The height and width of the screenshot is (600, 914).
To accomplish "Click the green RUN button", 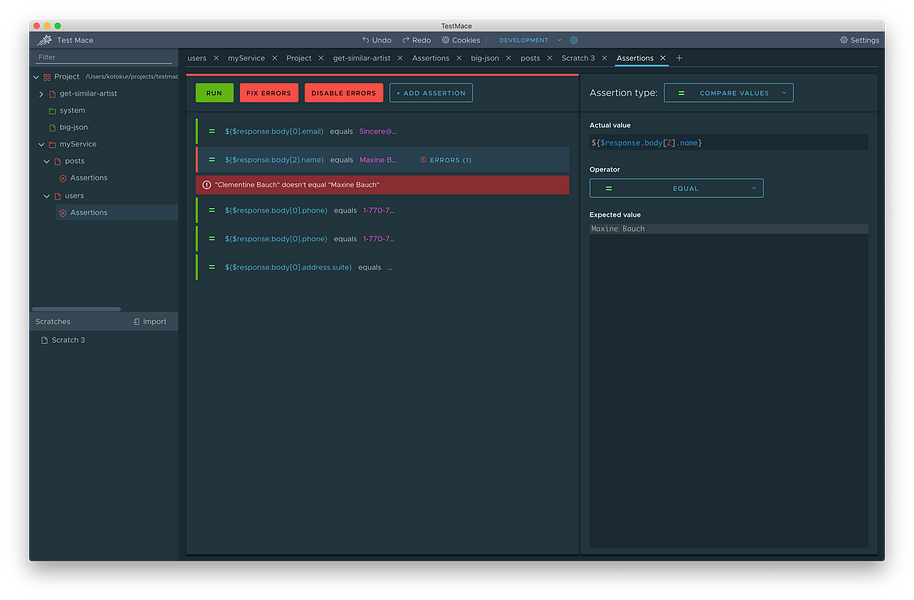I will [215, 93].
